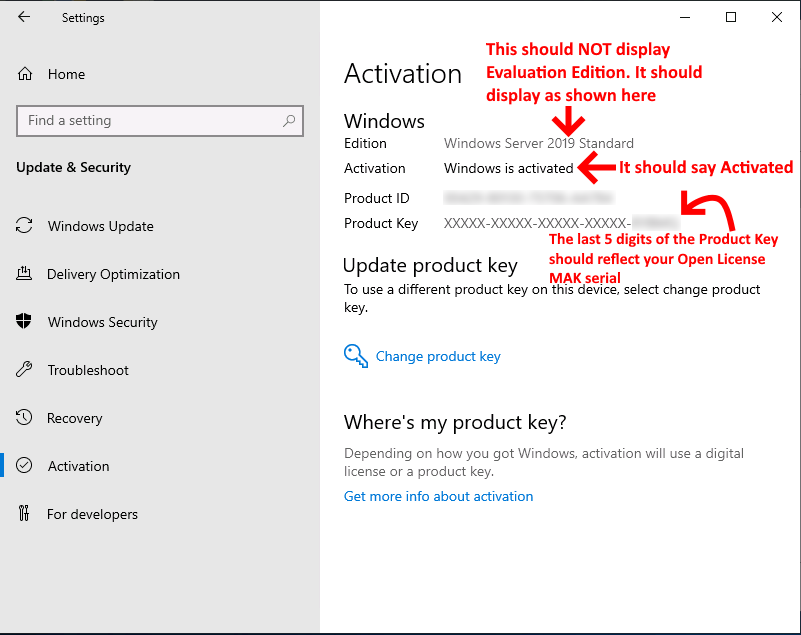Click the search magnifier icon

click(289, 121)
